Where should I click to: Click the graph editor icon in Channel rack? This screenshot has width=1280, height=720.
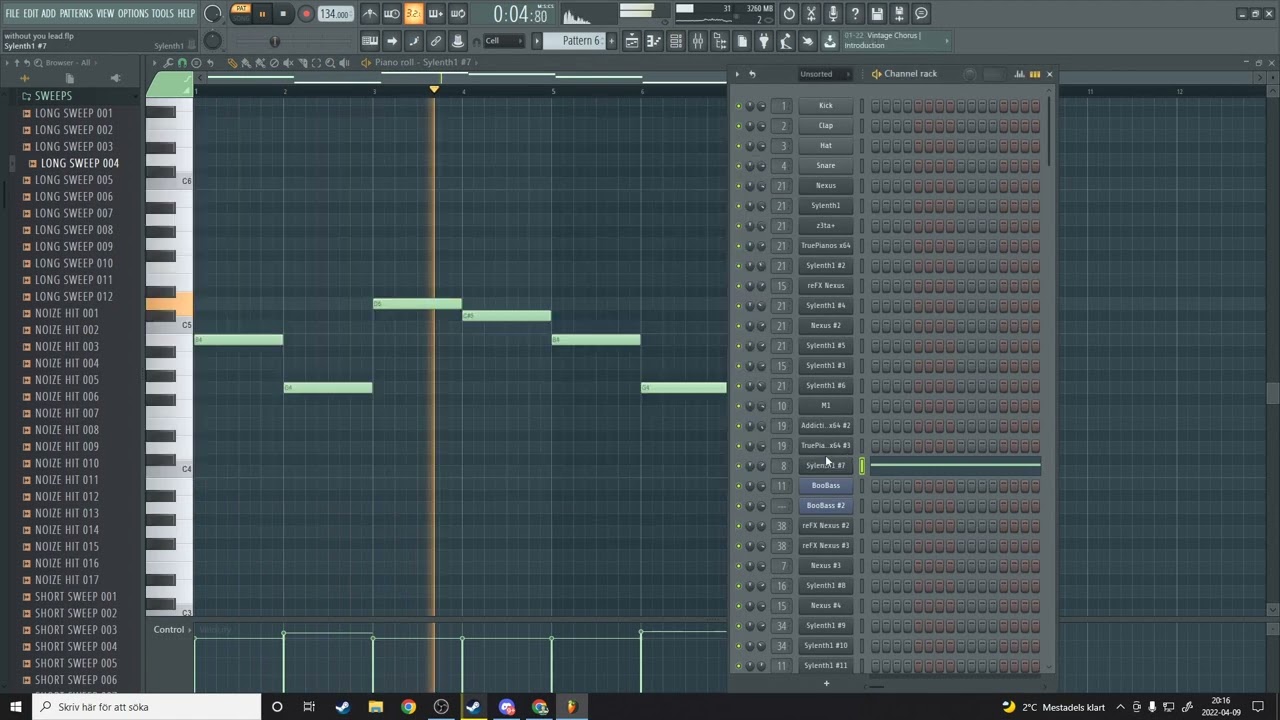(x=1020, y=74)
